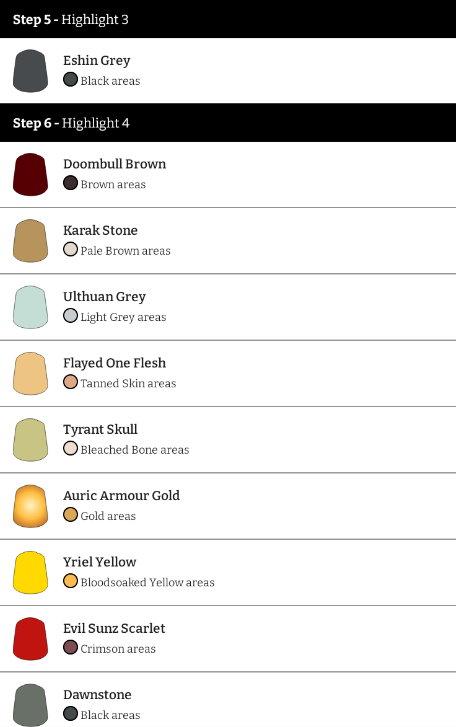Viewport: 456px width, 727px height.
Task: Click the Gold areas color circle
Action: click(x=70, y=514)
